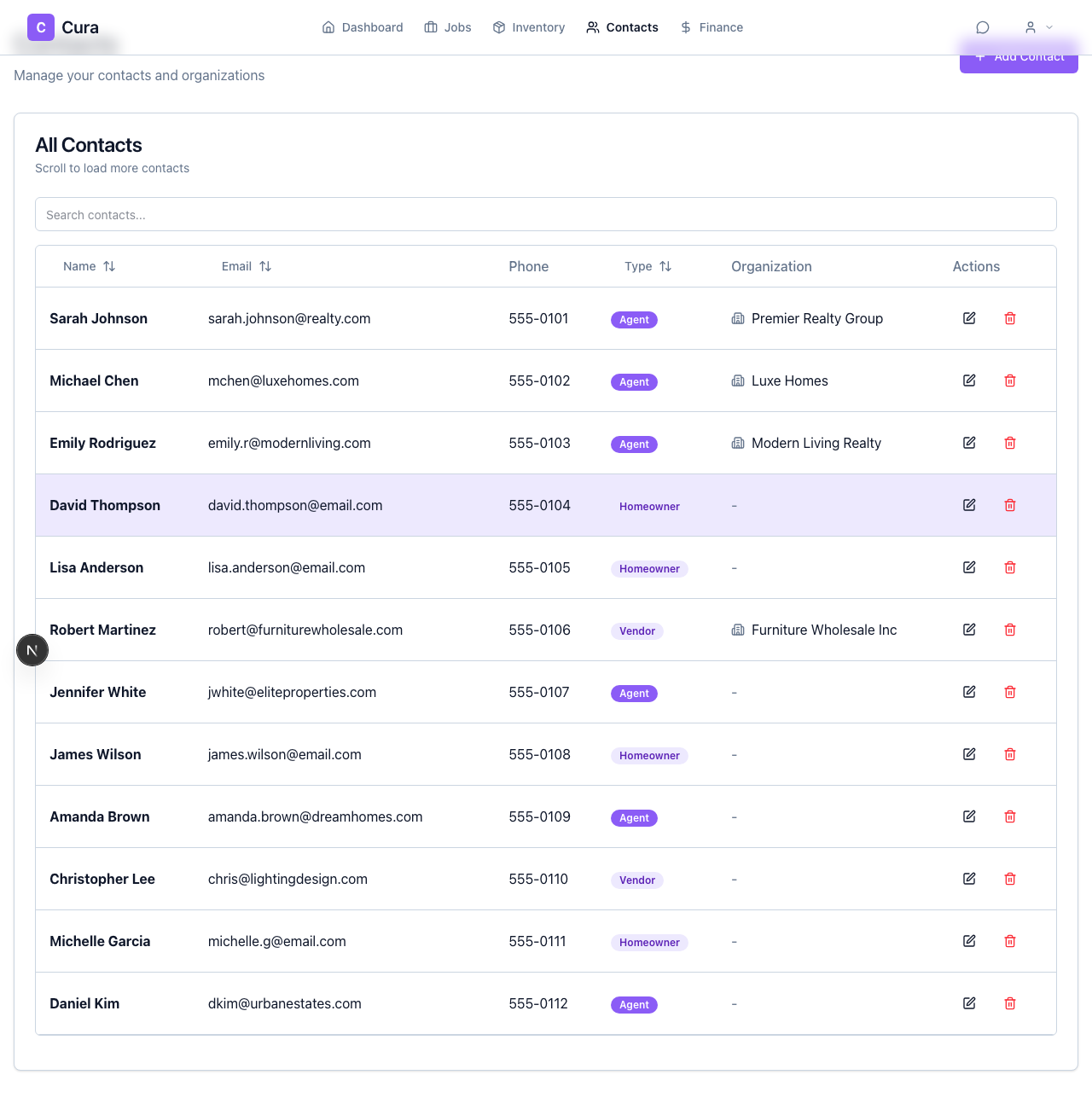Open the chat message icon in top bar
Viewport: 1092px width, 1098px height.
[x=982, y=27]
